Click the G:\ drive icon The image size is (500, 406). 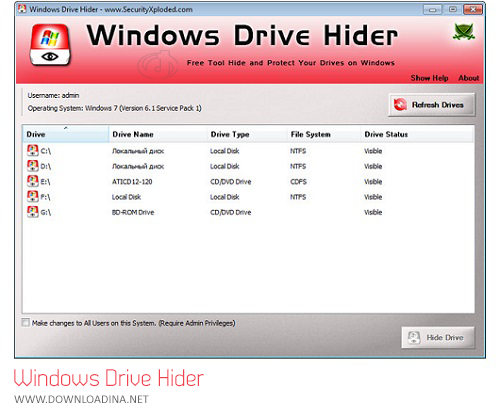click(32, 212)
